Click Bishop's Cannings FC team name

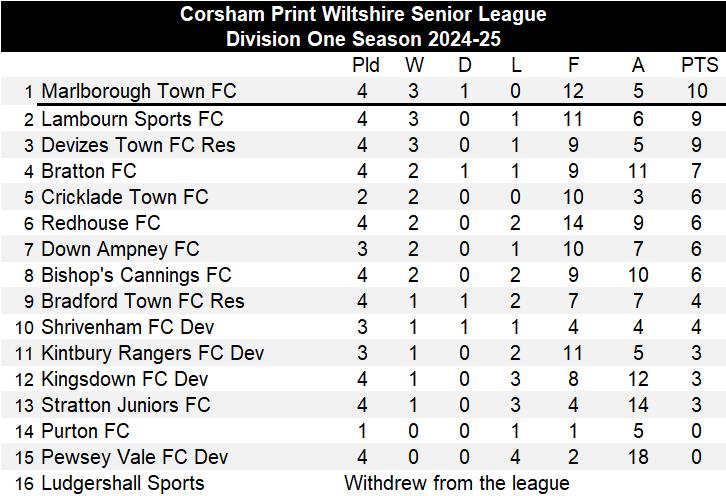click(x=136, y=275)
